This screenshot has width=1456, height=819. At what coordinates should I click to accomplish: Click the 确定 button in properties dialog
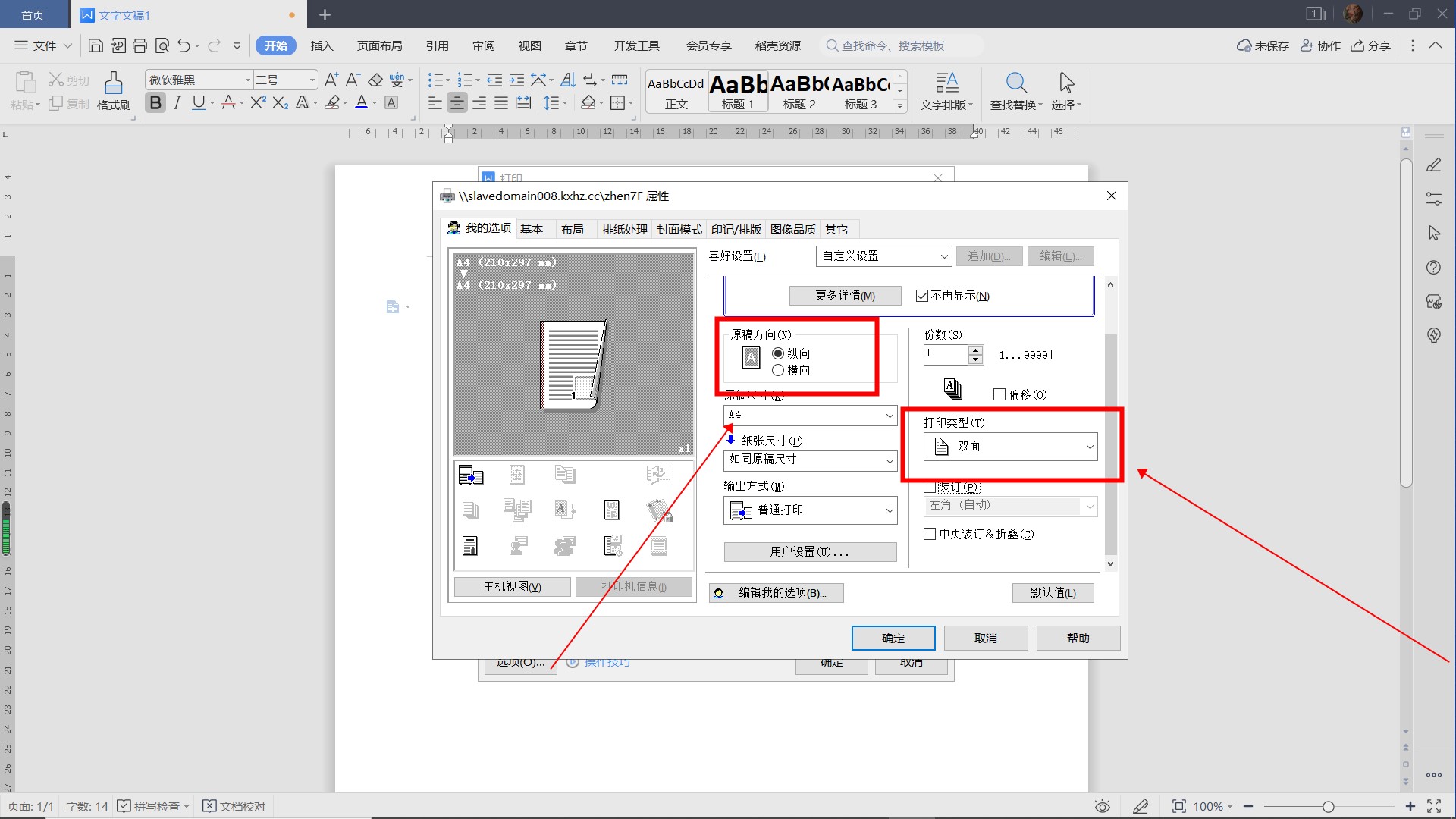tap(893, 638)
